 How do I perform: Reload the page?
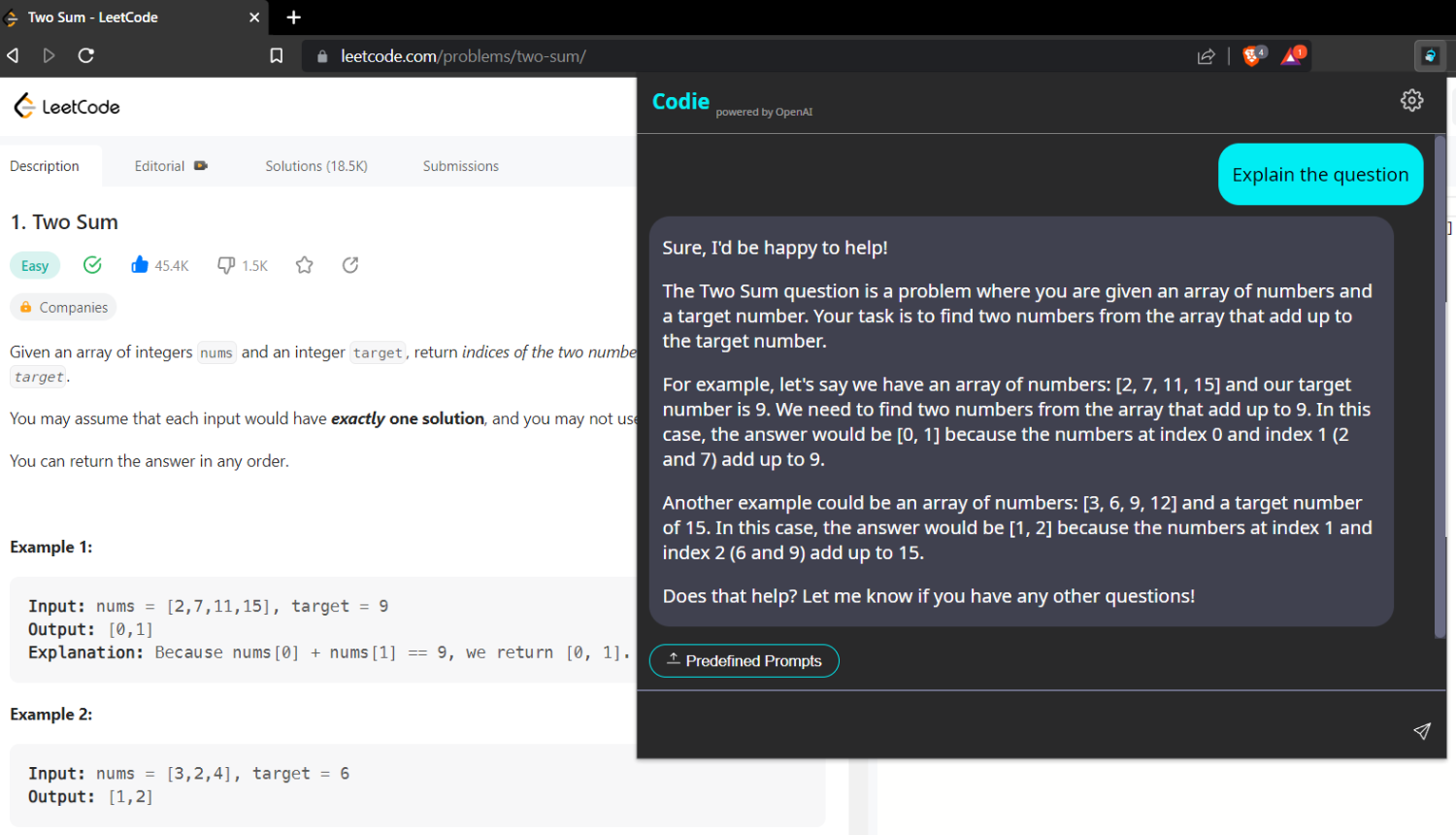(86, 55)
